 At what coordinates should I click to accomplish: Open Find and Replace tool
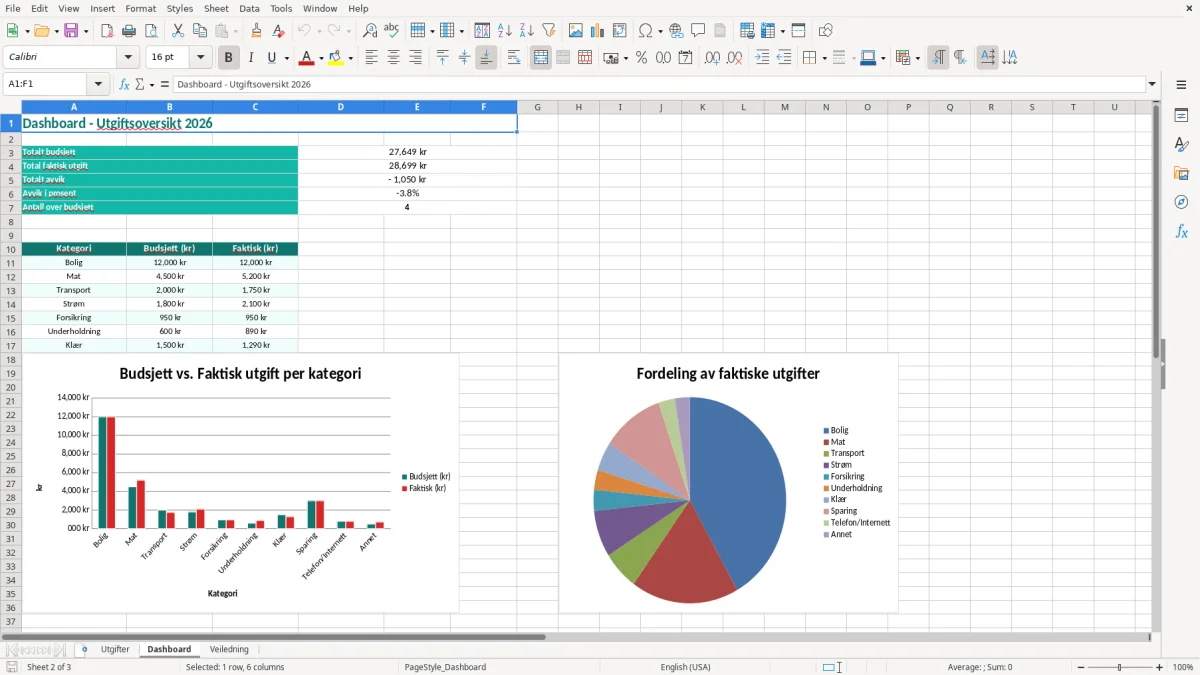click(x=370, y=31)
